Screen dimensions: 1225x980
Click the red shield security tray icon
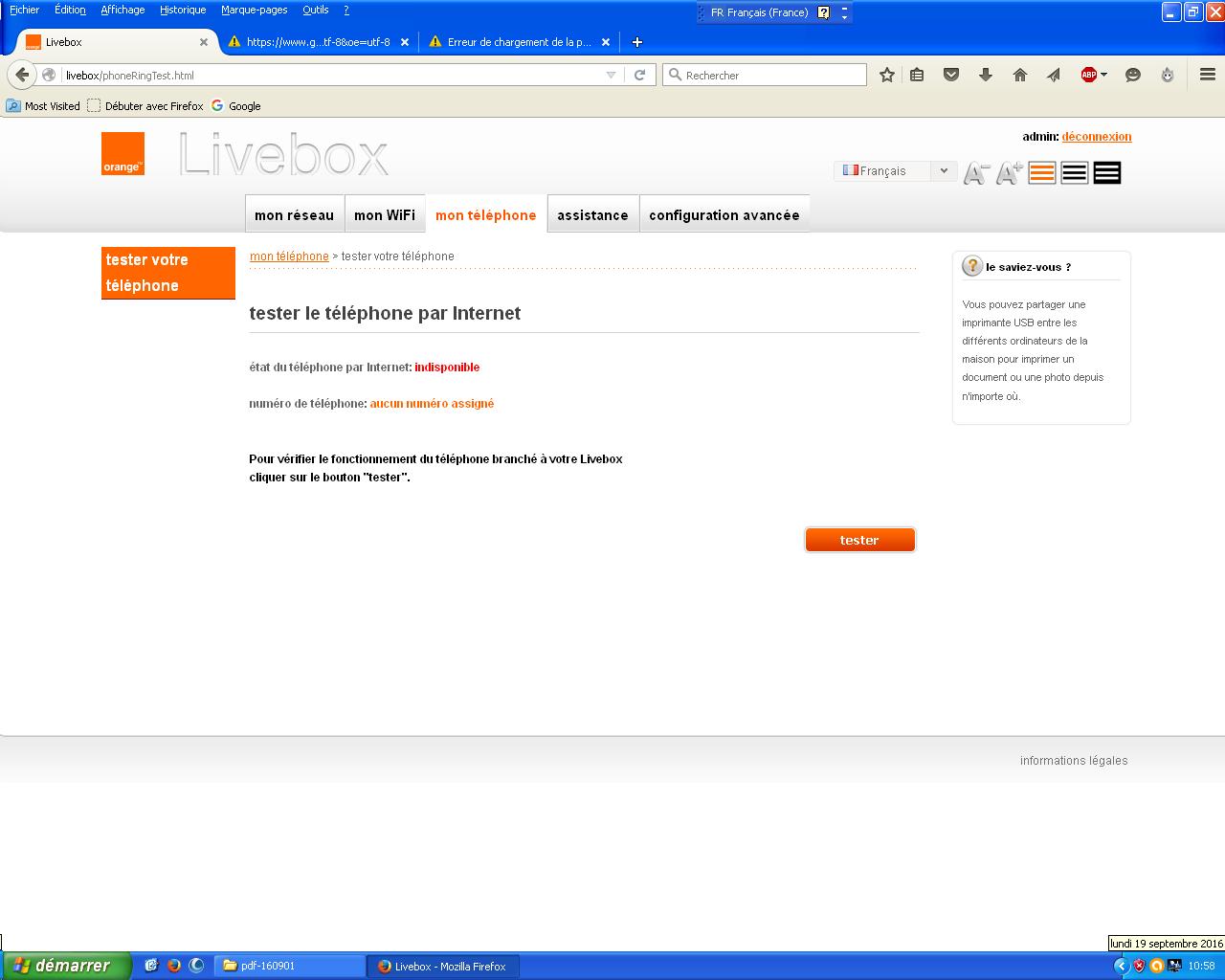click(1139, 966)
